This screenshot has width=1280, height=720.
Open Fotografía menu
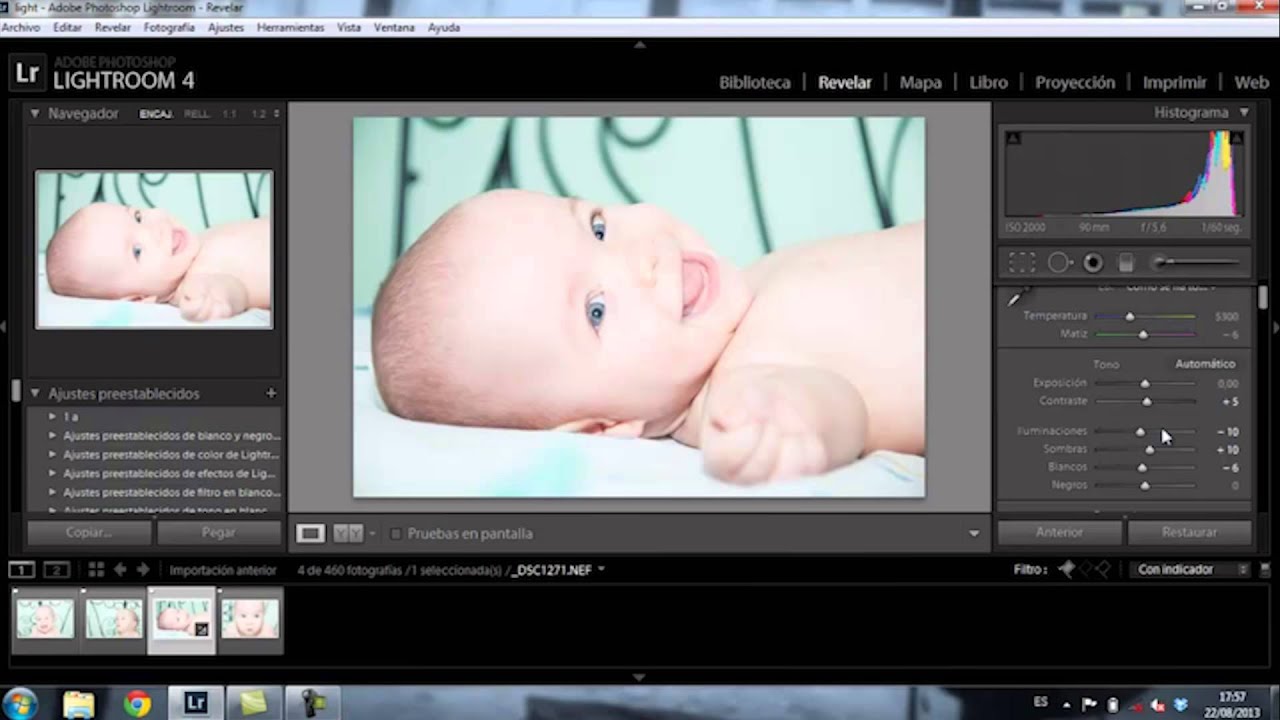point(169,28)
